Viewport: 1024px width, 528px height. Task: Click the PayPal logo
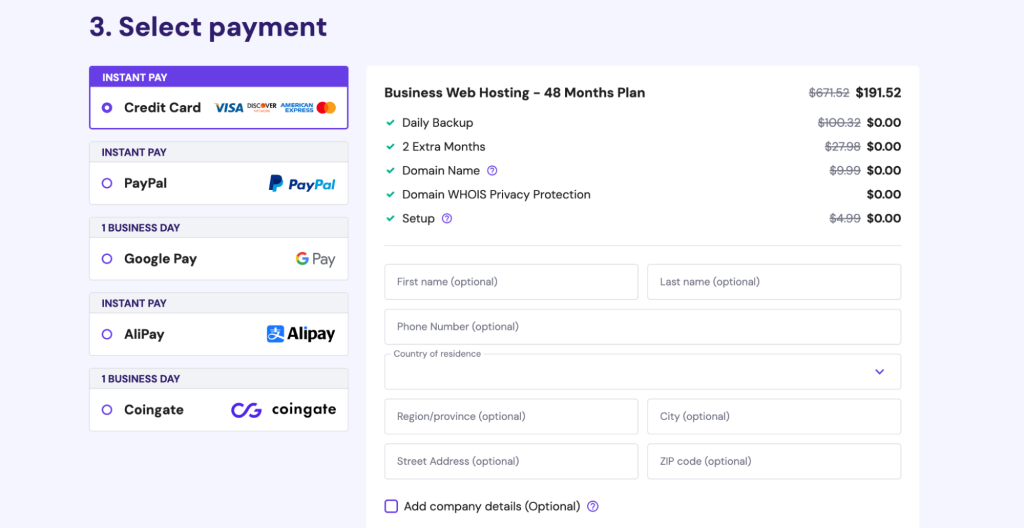pos(302,184)
